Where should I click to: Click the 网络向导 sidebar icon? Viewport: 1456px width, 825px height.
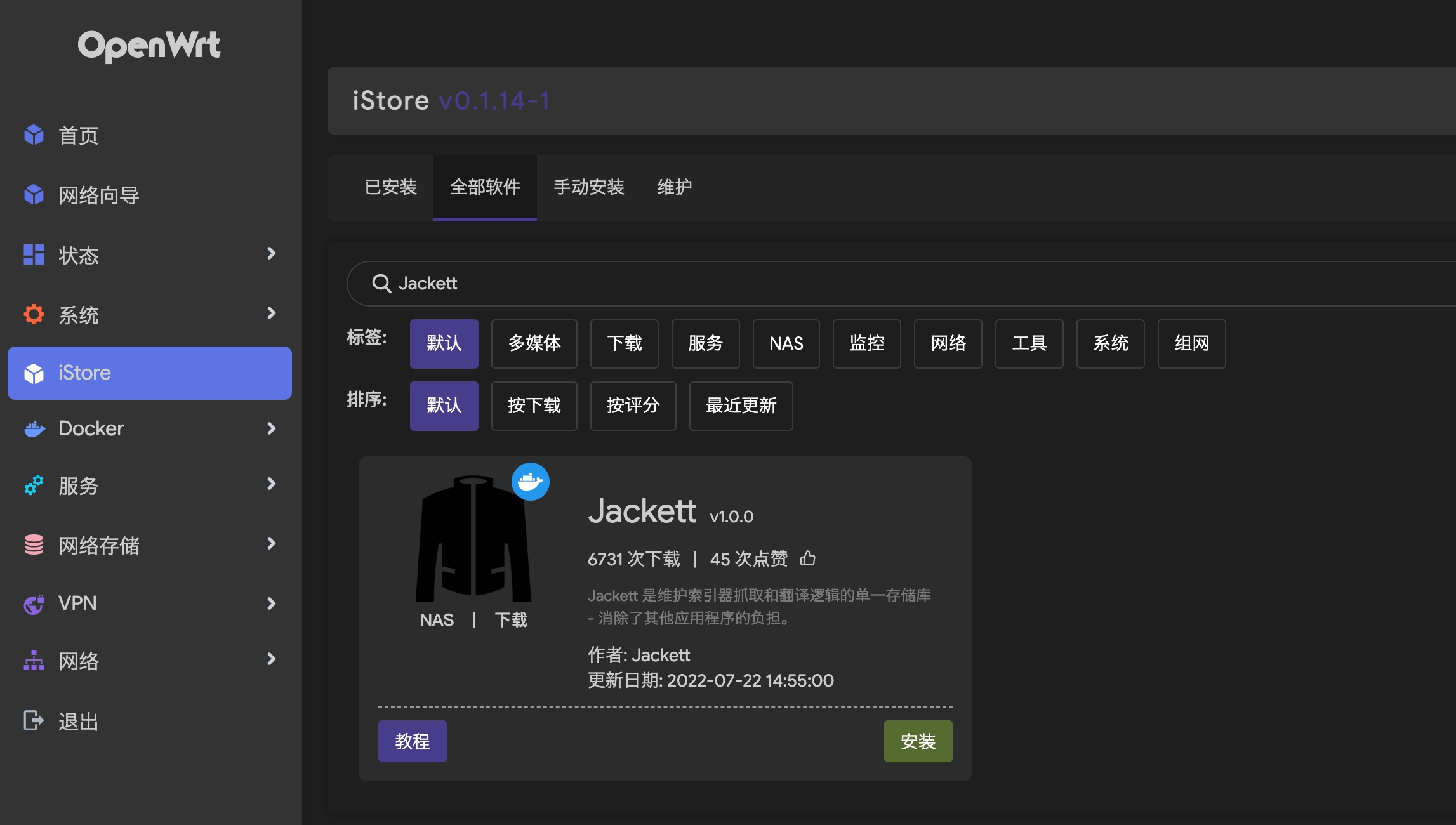(34, 195)
